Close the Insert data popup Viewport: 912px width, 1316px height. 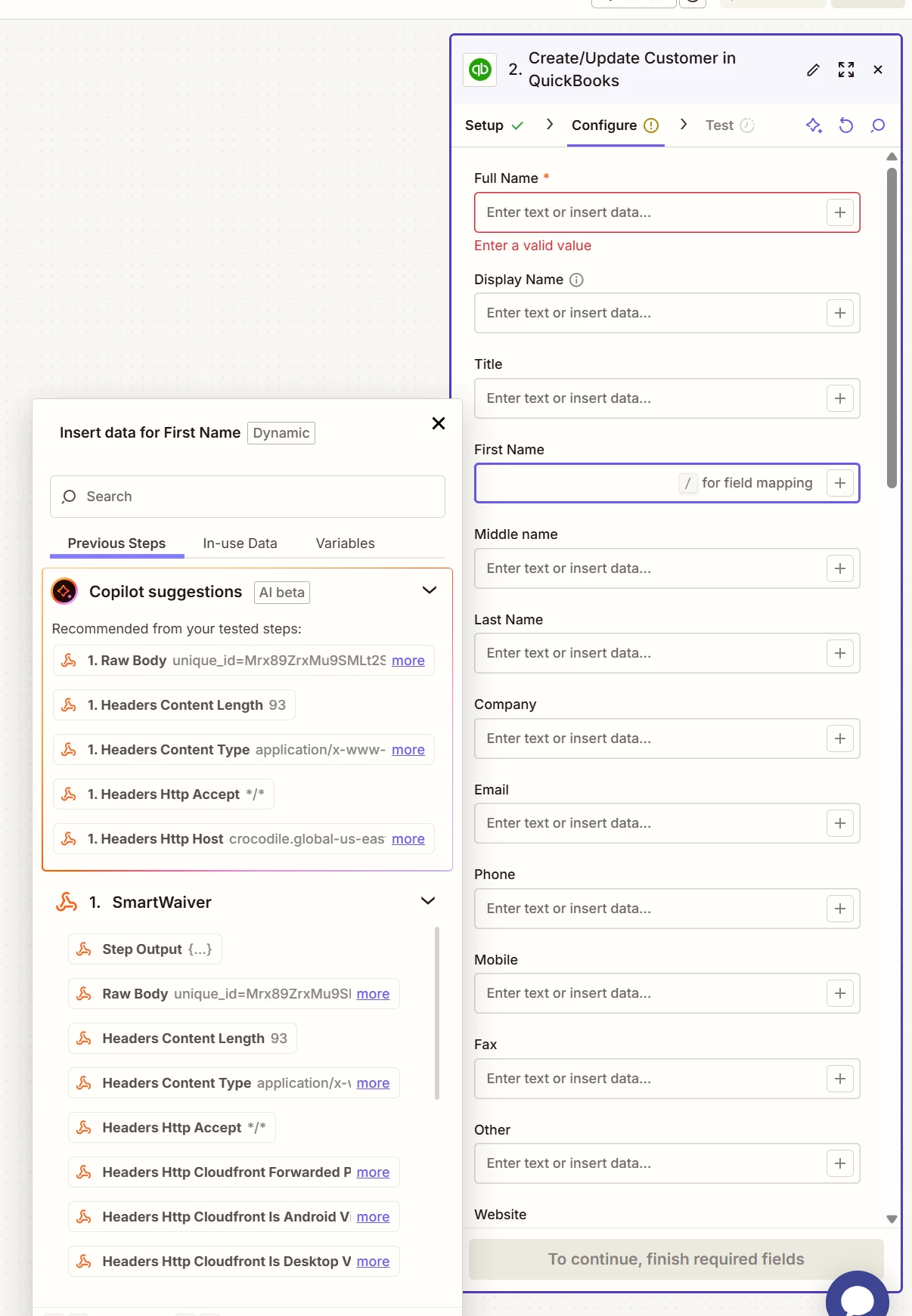click(439, 423)
